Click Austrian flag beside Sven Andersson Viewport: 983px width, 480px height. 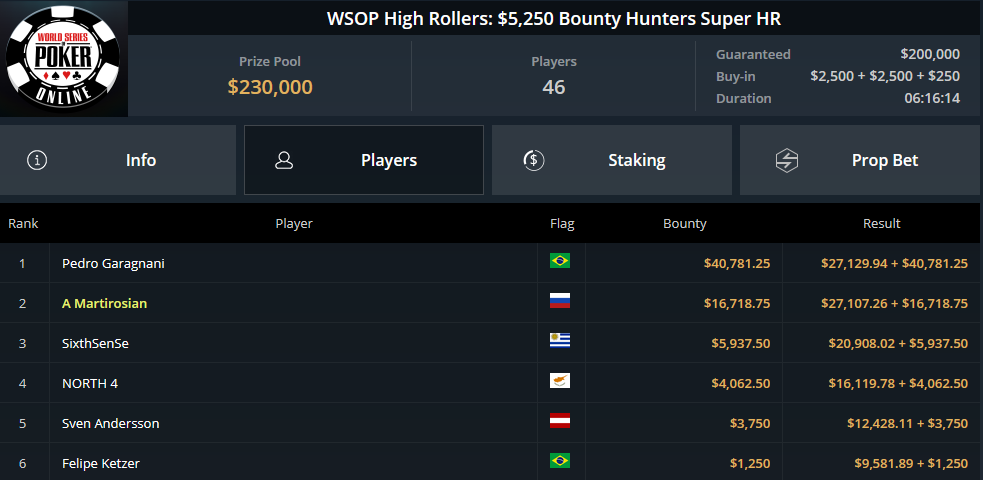click(560, 420)
